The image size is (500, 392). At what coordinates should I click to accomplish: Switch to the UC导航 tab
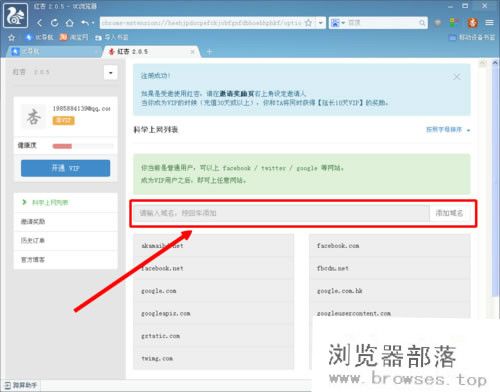pos(53,52)
